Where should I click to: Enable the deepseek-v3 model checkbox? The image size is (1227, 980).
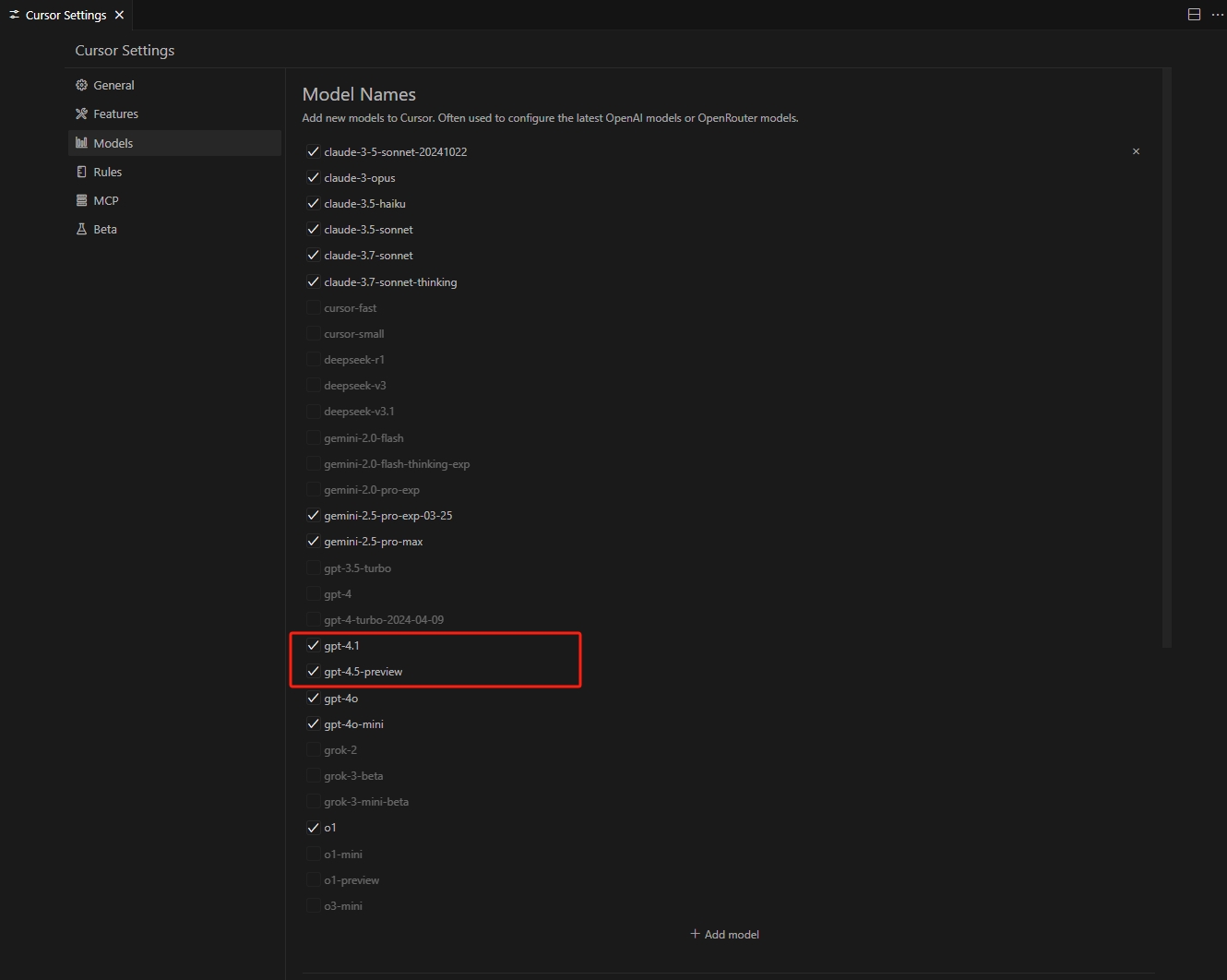coord(313,385)
